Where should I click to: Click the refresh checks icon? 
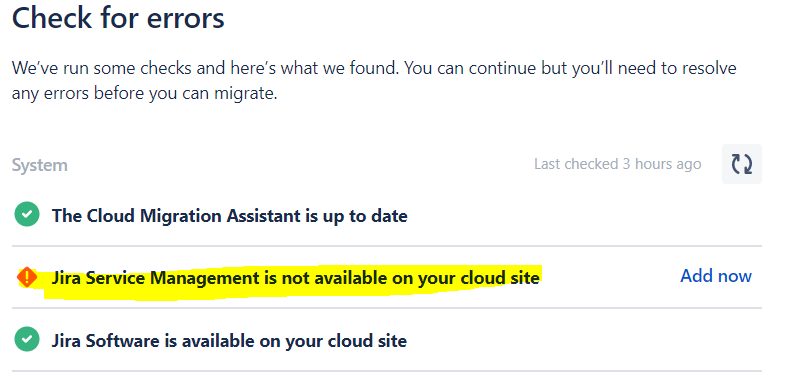[741, 164]
